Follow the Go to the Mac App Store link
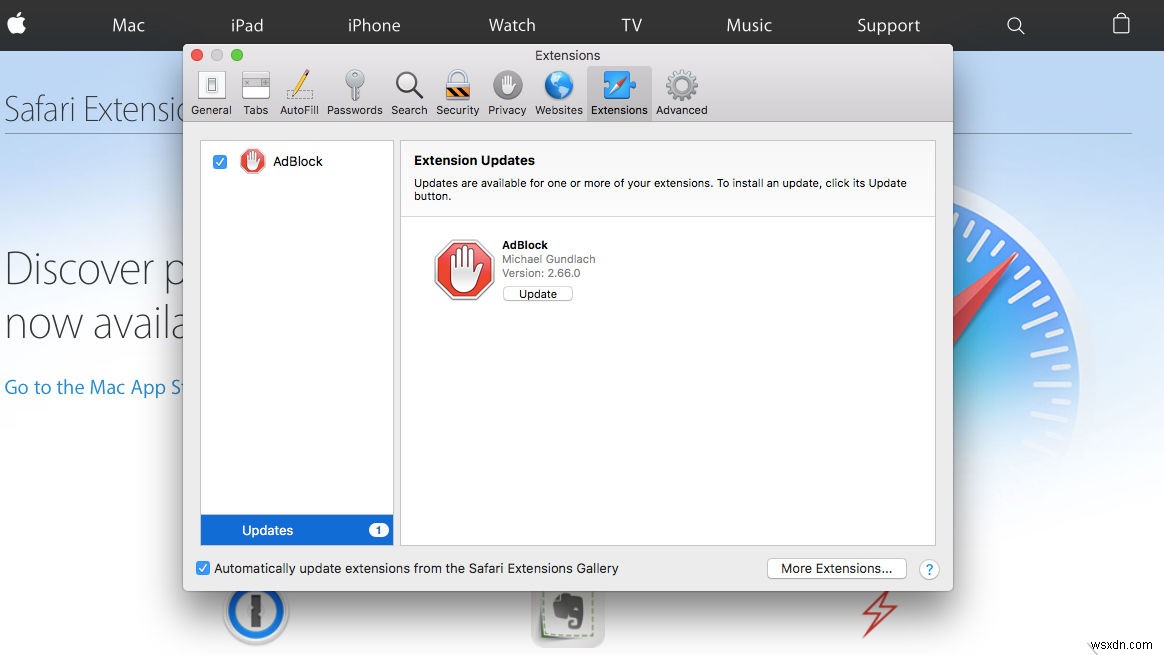 pyautogui.click(x=94, y=387)
